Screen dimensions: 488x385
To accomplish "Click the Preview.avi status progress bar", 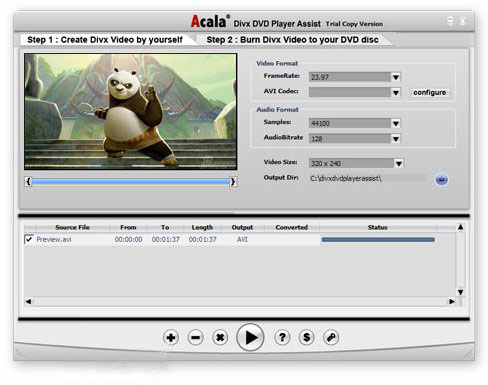I will point(378,239).
